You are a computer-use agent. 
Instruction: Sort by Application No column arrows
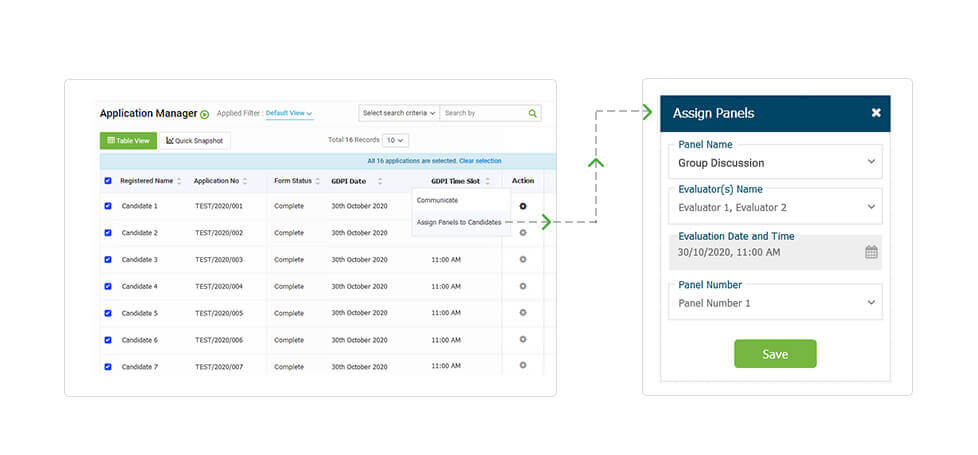(x=245, y=182)
